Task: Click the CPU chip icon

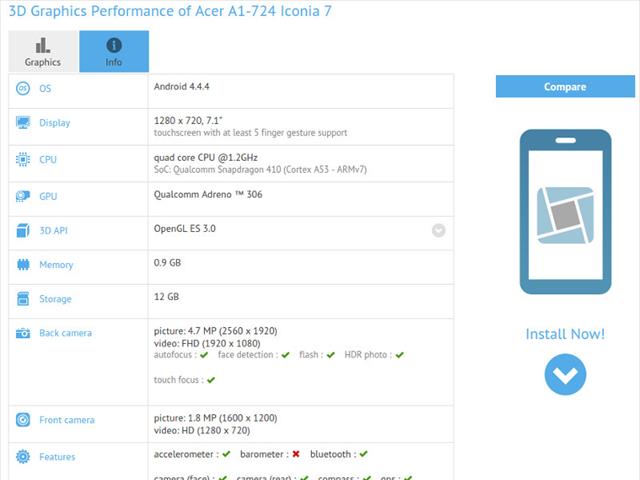Action: [23, 159]
